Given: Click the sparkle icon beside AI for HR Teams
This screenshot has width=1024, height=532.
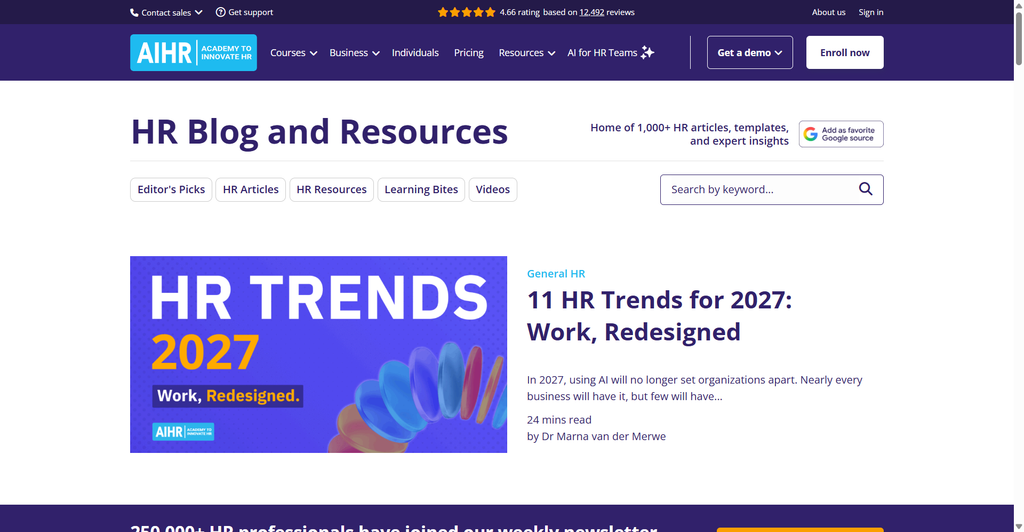Looking at the screenshot, I should [647, 52].
